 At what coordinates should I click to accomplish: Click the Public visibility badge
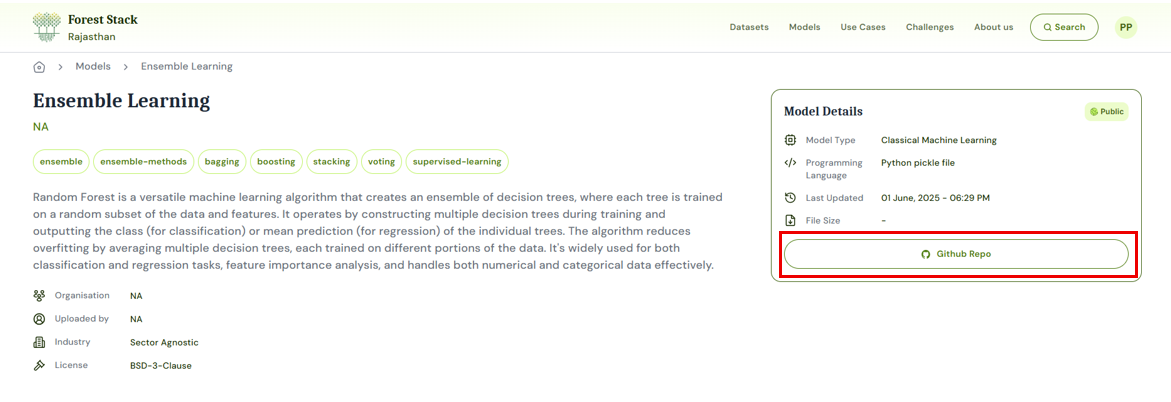1106,112
